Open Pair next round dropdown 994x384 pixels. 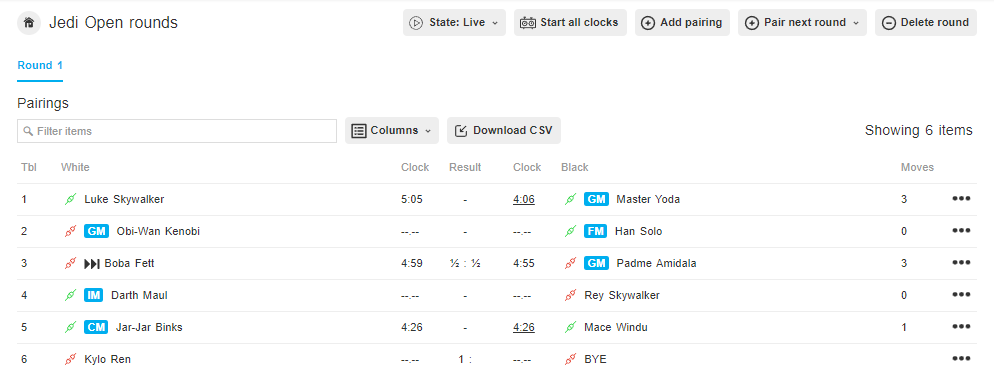(x=802, y=23)
